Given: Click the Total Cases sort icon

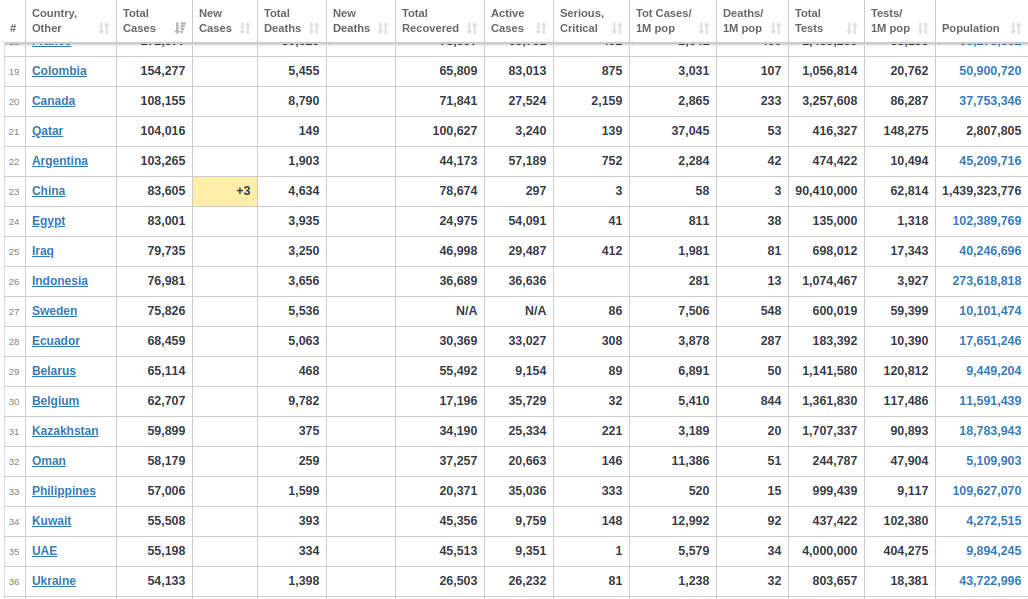Looking at the screenshot, I should (180, 28).
